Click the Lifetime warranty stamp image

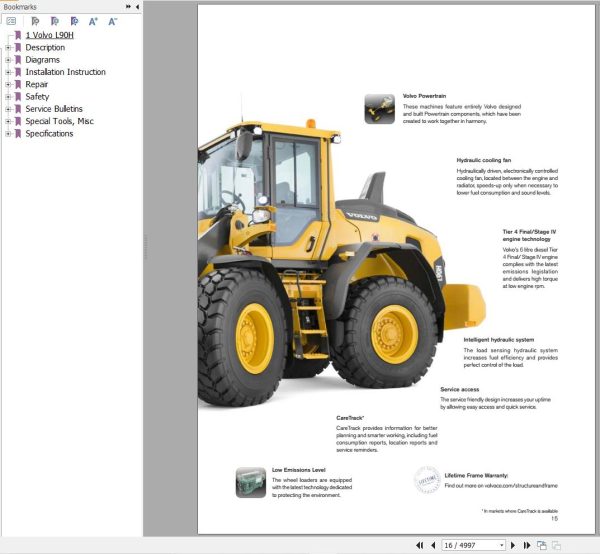(427, 480)
